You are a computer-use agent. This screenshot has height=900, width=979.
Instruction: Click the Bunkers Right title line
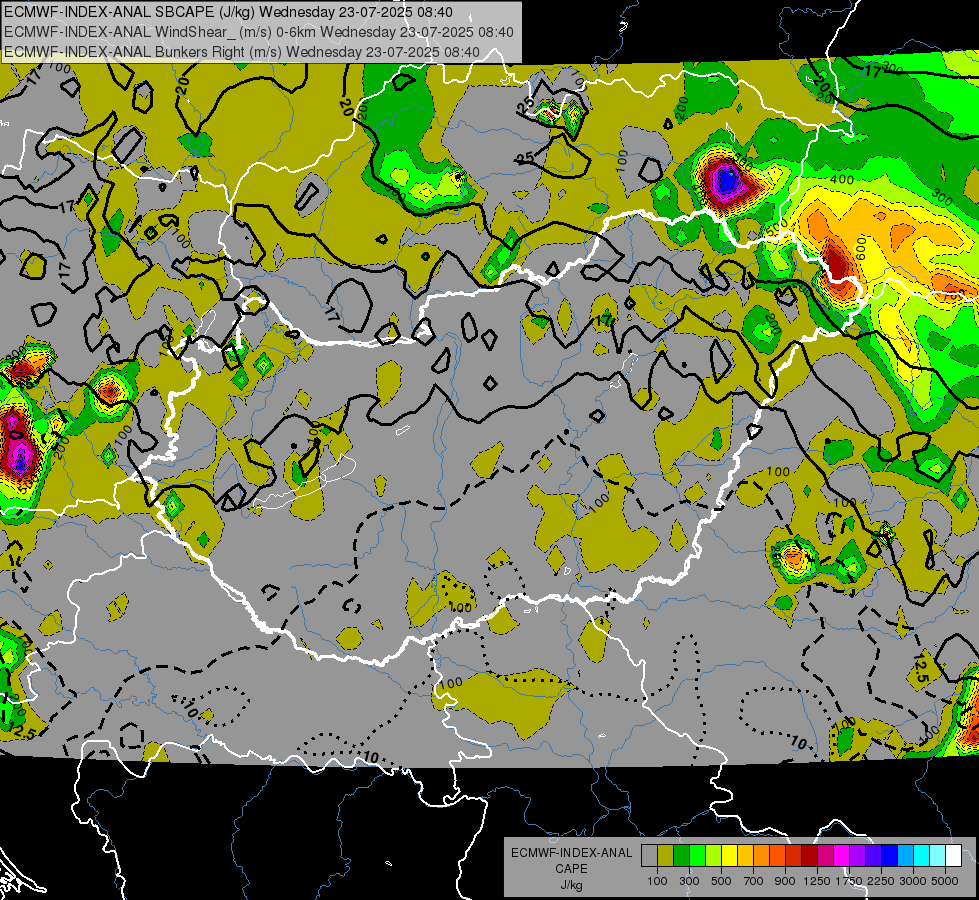[242, 52]
